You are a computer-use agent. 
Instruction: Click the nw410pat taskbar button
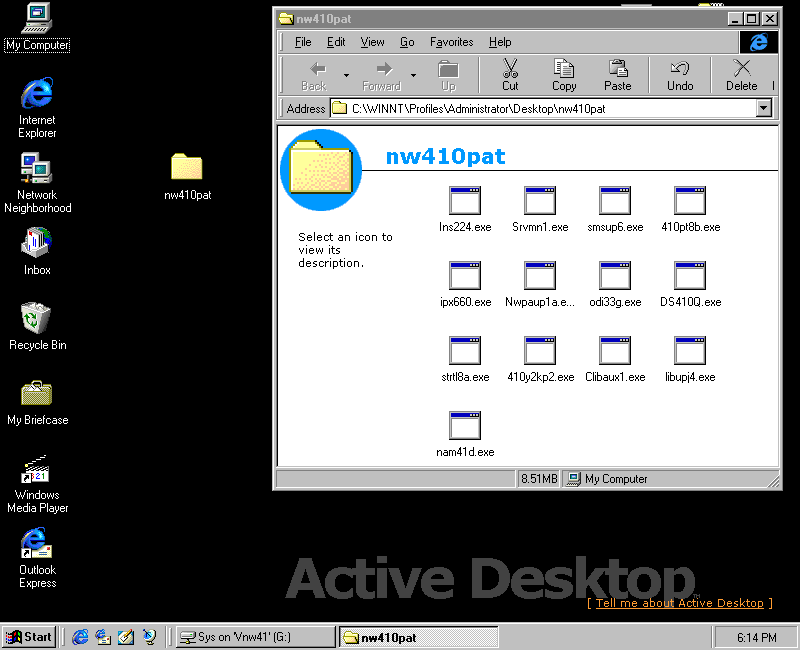coord(418,637)
